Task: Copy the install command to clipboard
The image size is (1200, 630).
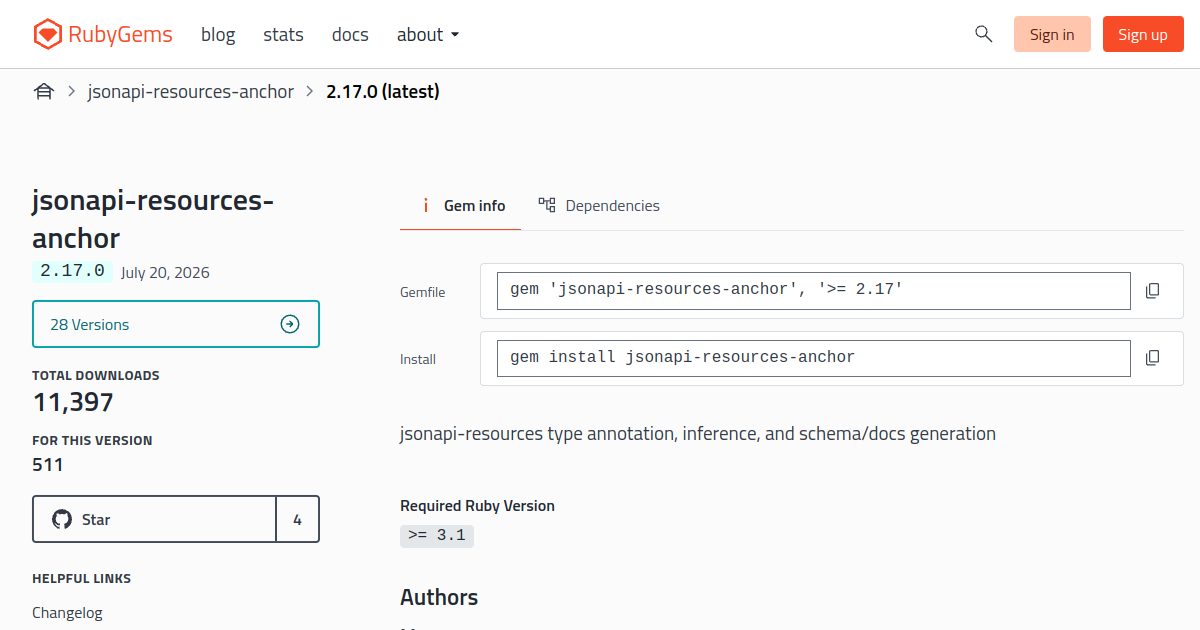Action: [1152, 358]
